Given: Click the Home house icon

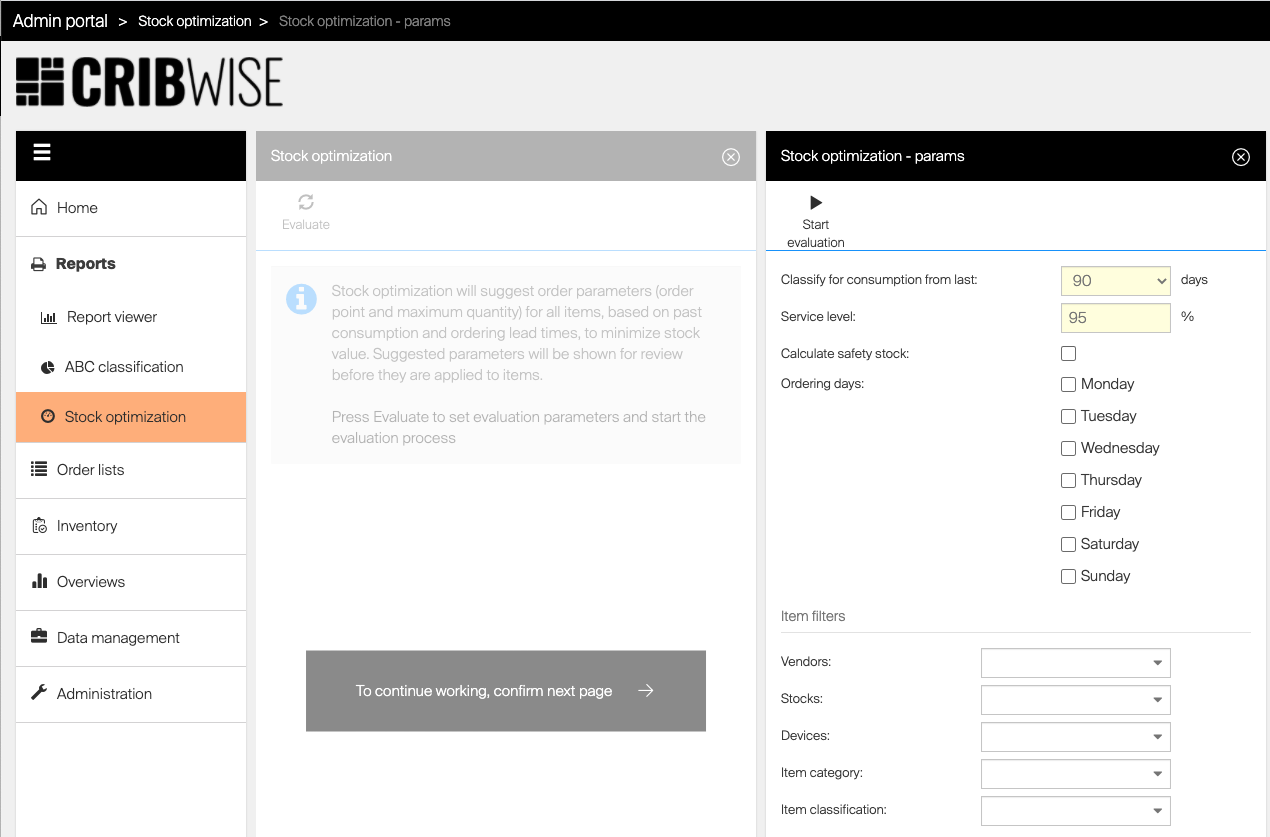Looking at the screenshot, I should click(x=39, y=208).
